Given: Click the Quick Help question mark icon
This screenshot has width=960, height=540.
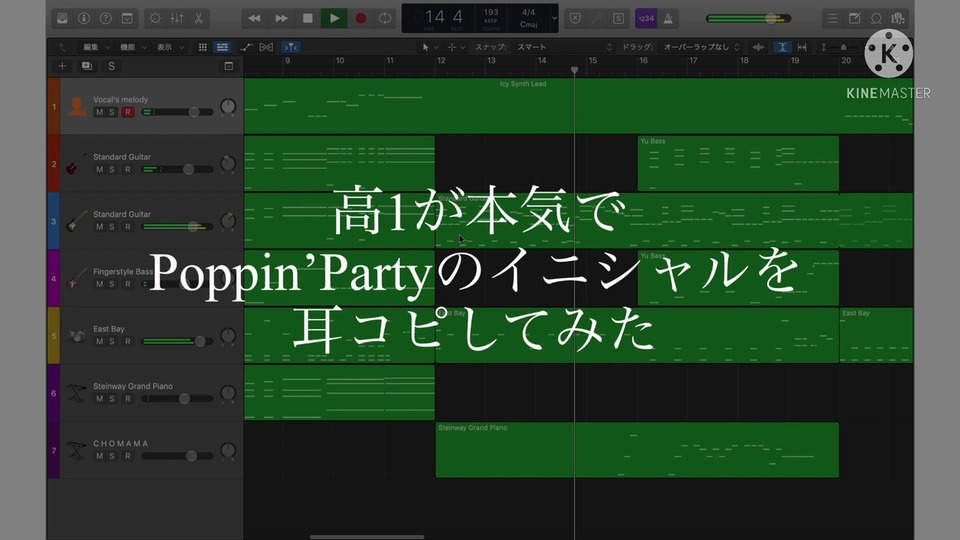Looking at the screenshot, I should pyautogui.click(x=105, y=18).
